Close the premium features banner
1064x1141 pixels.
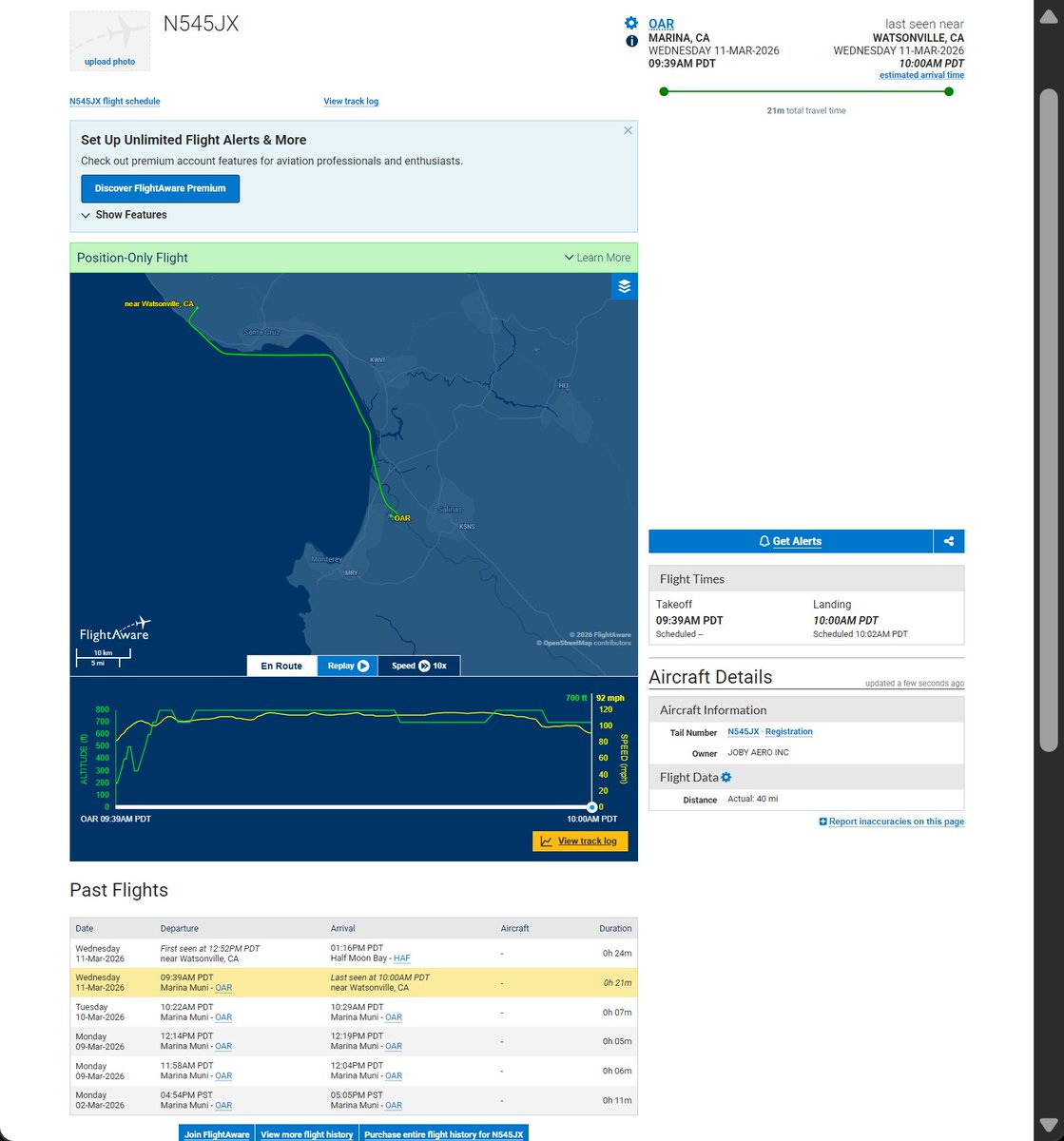(x=628, y=130)
